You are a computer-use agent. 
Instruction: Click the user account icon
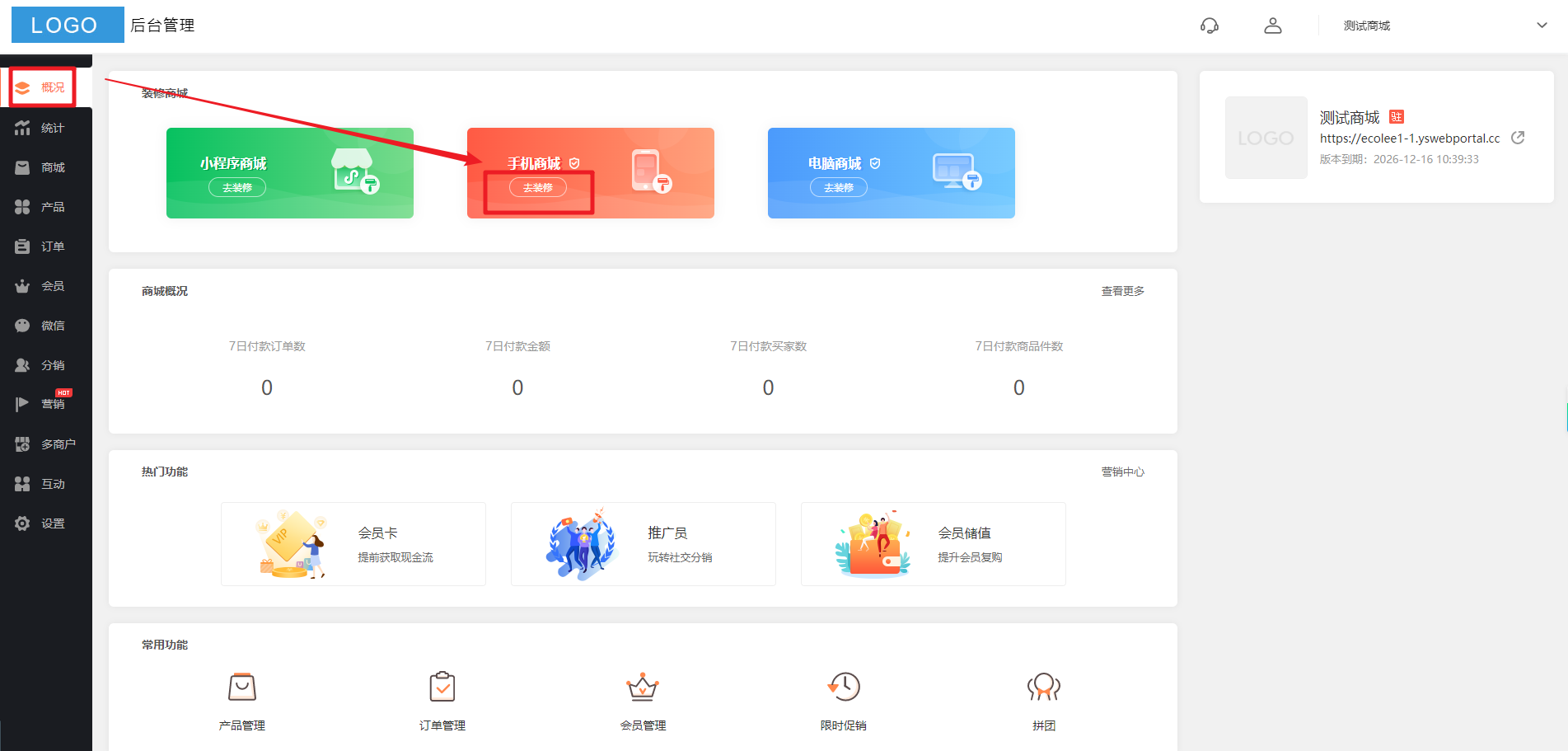pos(1273,26)
